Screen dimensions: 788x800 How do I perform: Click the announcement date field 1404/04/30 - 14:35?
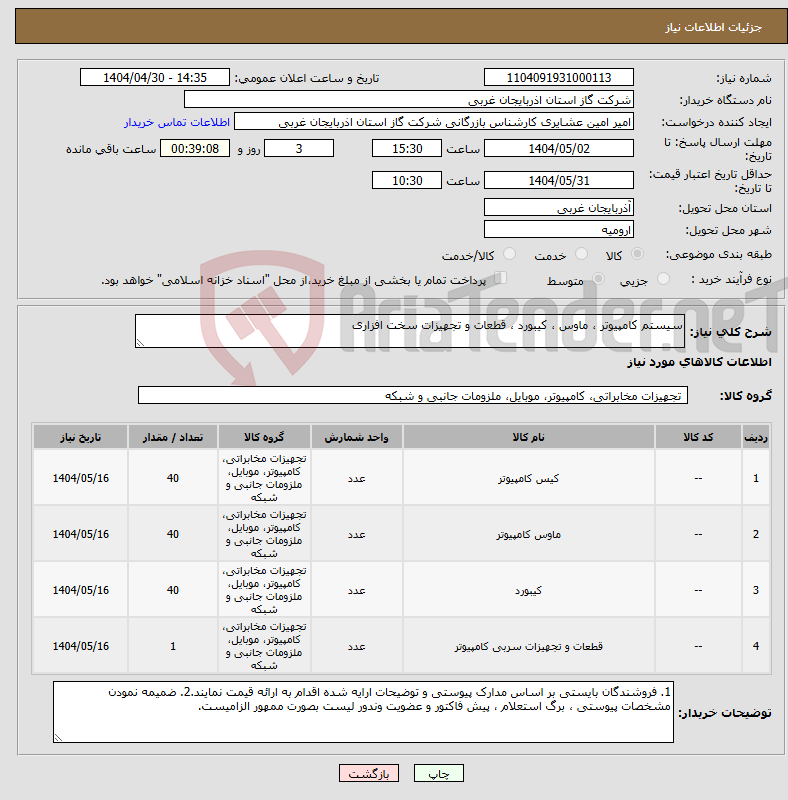pyautogui.click(x=155, y=78)
